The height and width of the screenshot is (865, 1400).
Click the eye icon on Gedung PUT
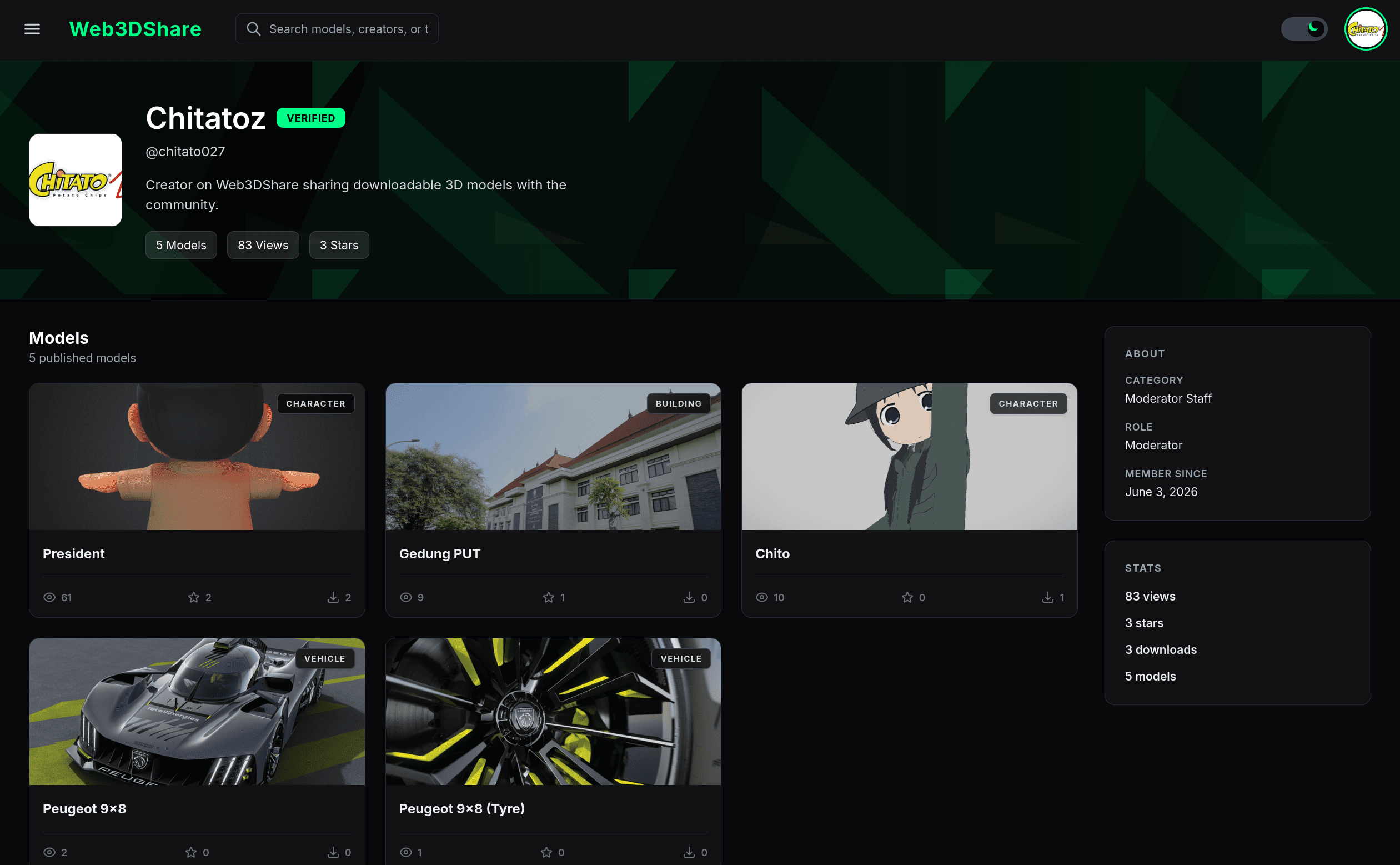point(405,597)
